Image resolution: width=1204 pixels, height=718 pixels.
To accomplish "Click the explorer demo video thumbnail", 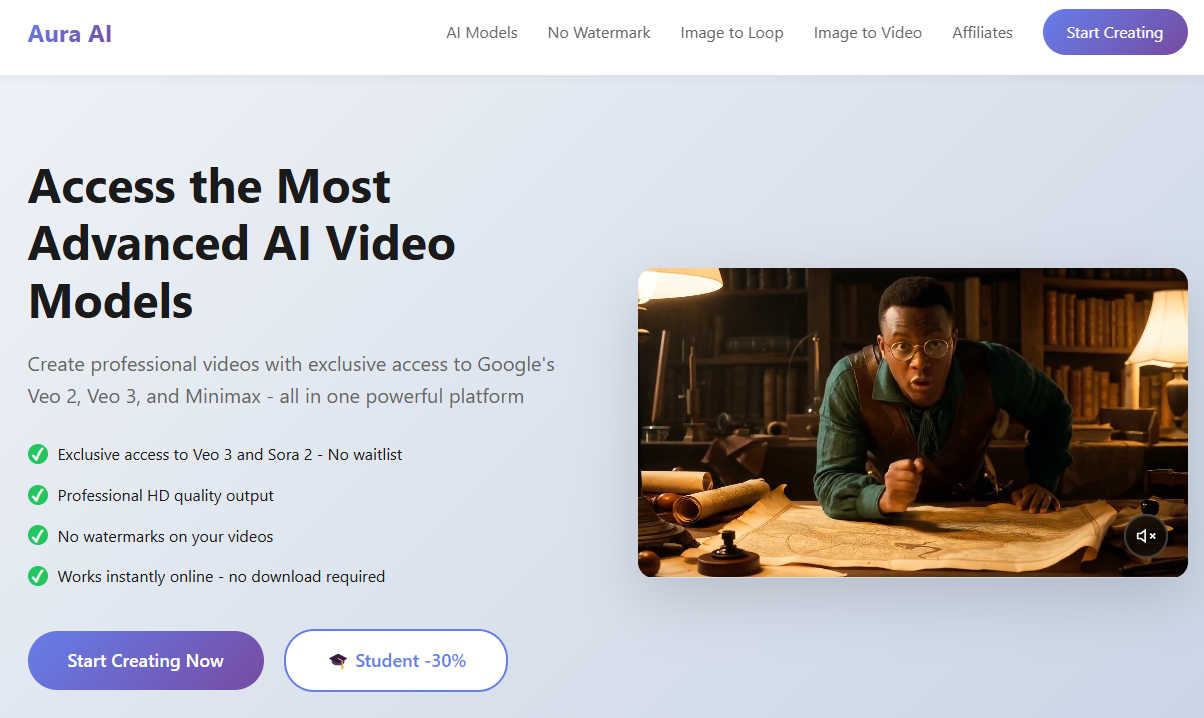I will [912, 420].
